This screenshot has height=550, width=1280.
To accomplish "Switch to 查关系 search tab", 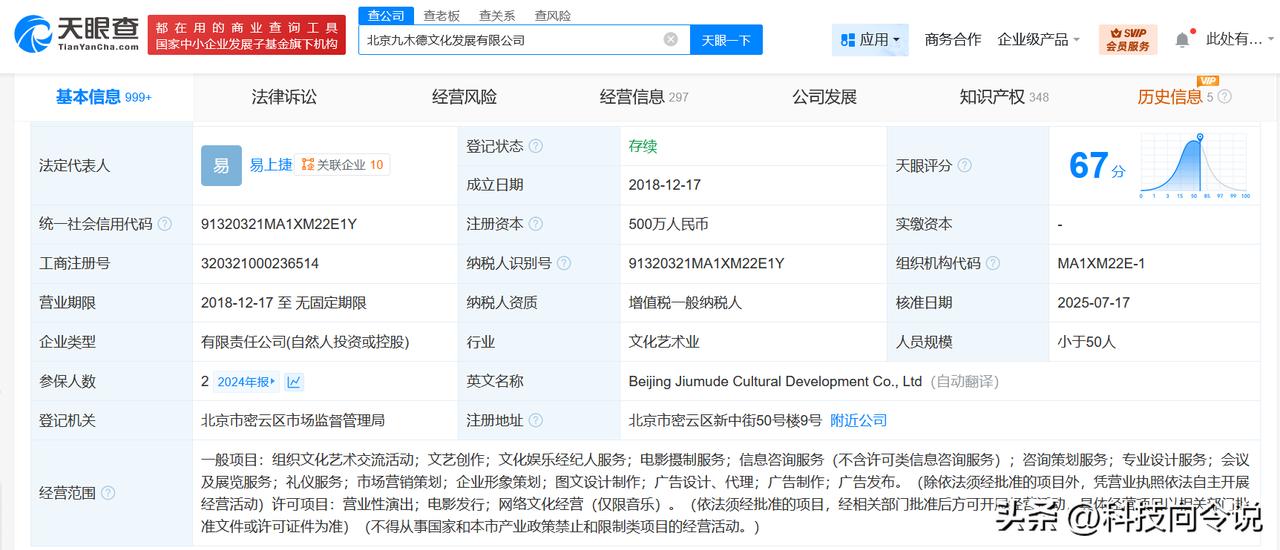I will pyautogui.click(x=497, y=16).
